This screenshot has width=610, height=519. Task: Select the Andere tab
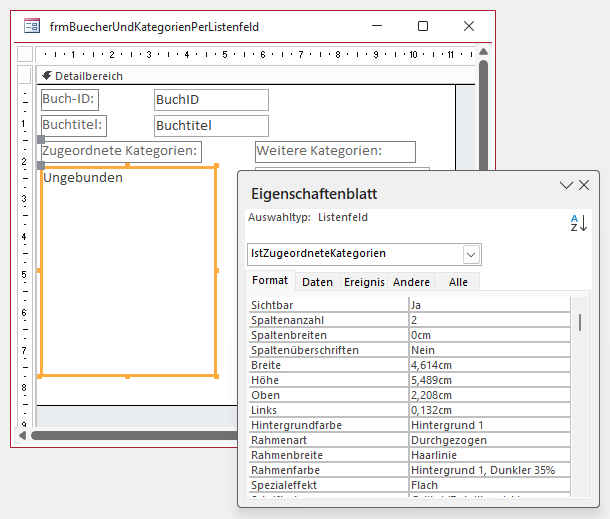click(411, 282)
